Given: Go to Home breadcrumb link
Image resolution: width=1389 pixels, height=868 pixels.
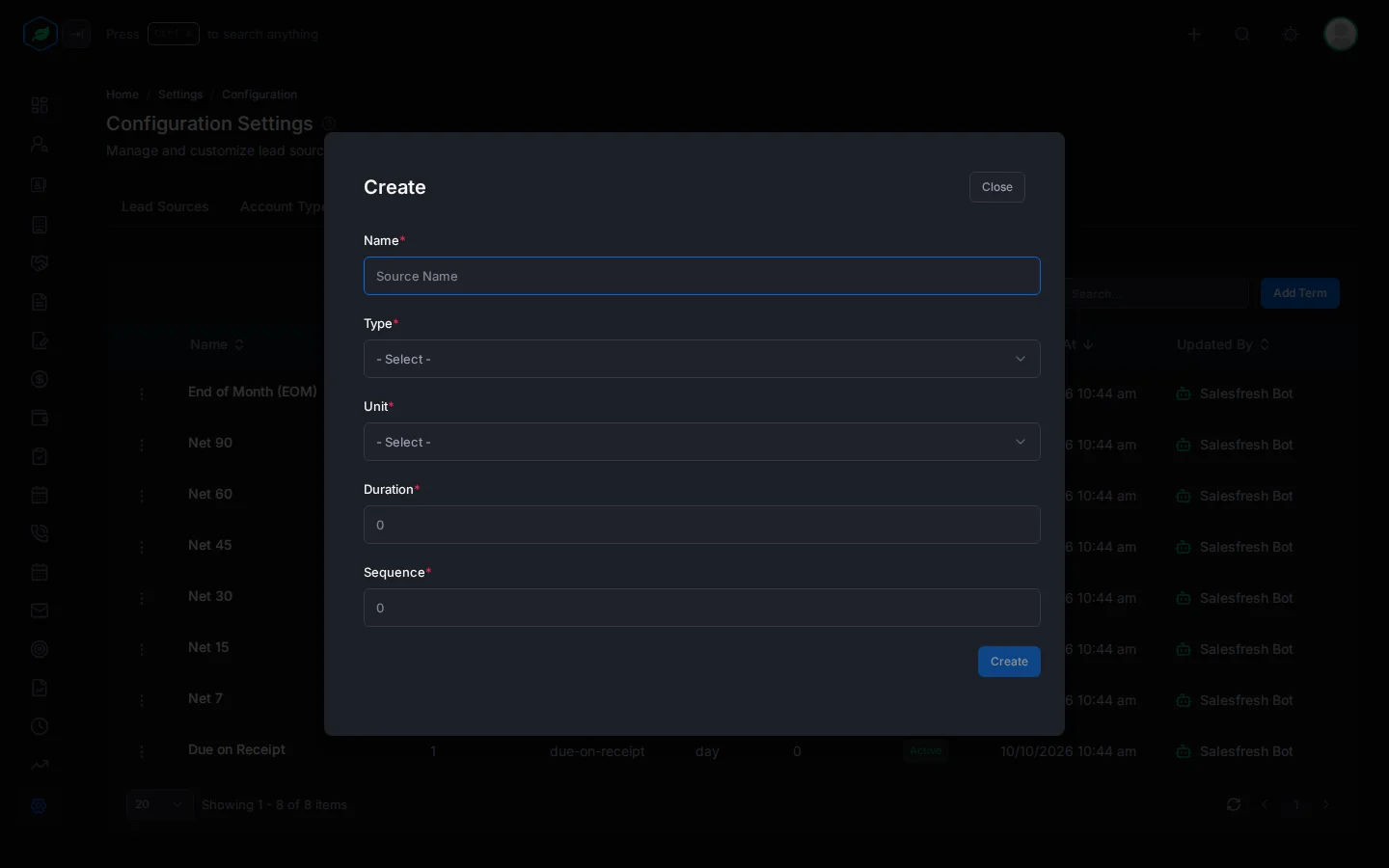Looking at the screenshot, I should click(x=123, y=95).
